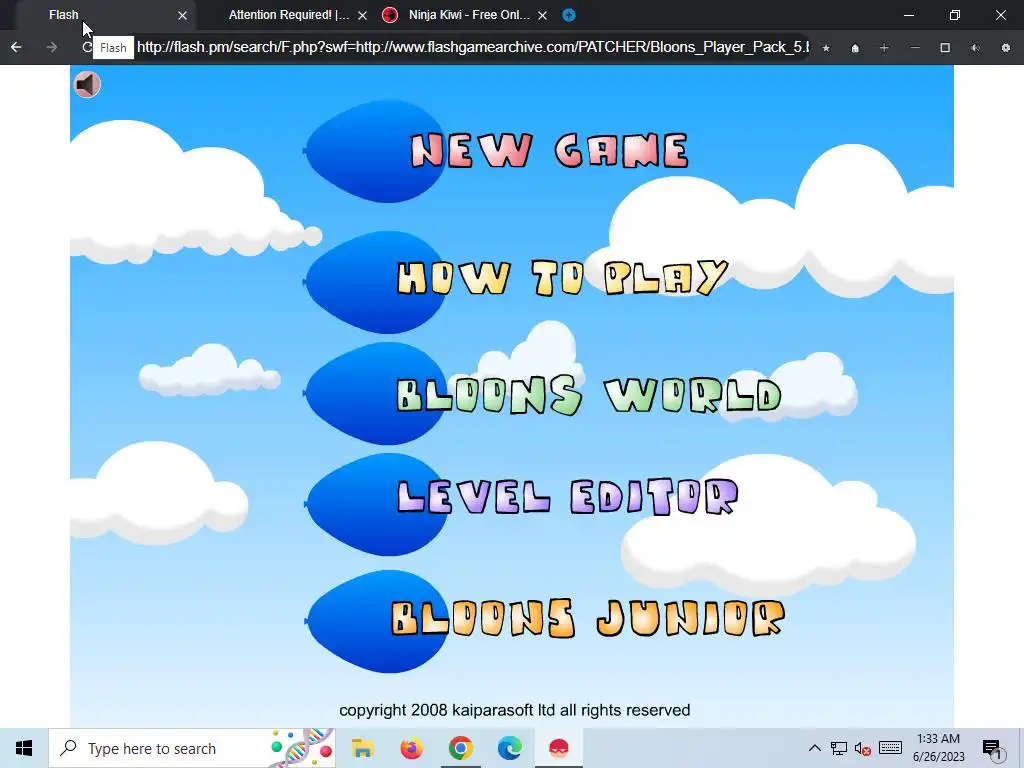The image size is (1024, 768).
Task: Go back to previous page
Action: 16,47
